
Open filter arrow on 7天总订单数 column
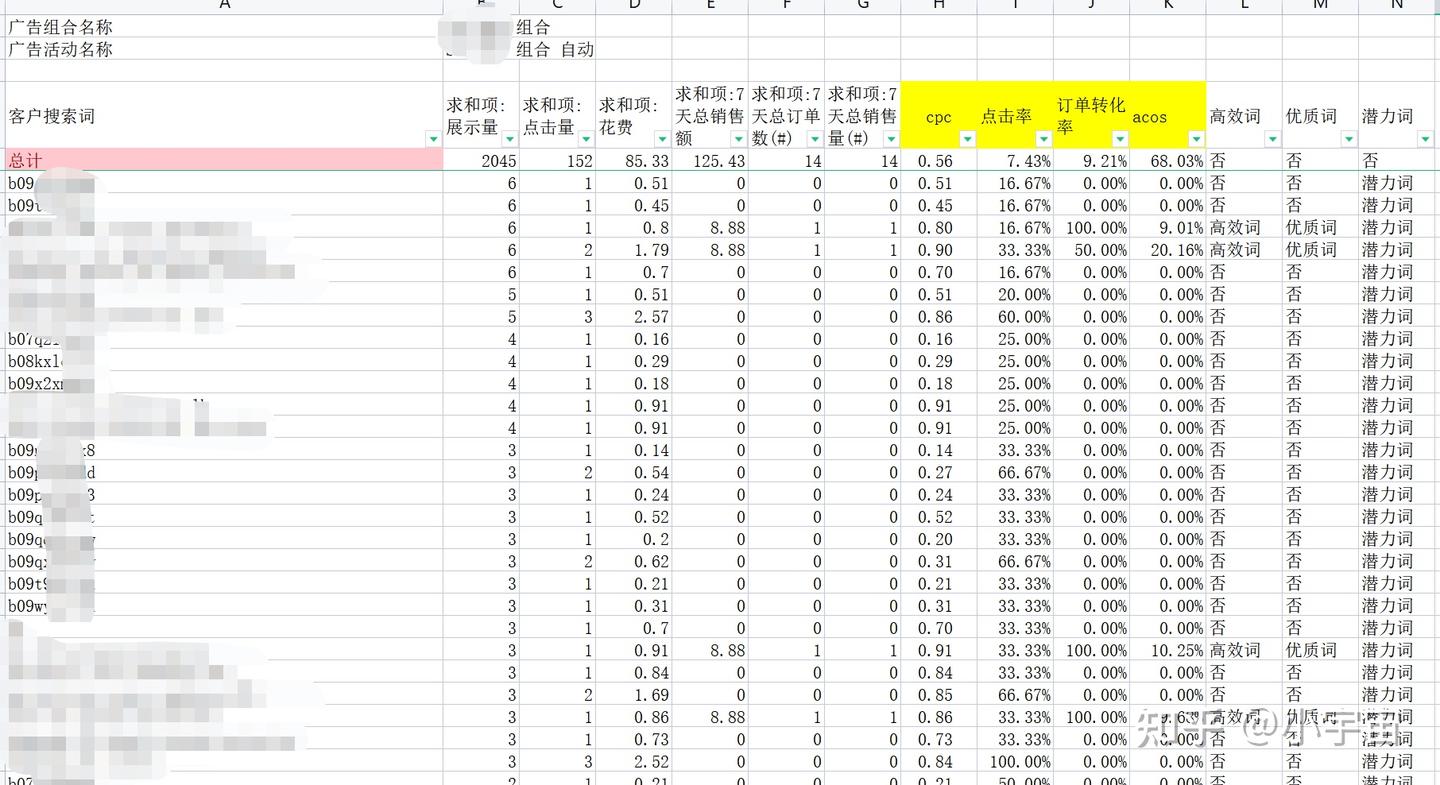coord(815,139)
